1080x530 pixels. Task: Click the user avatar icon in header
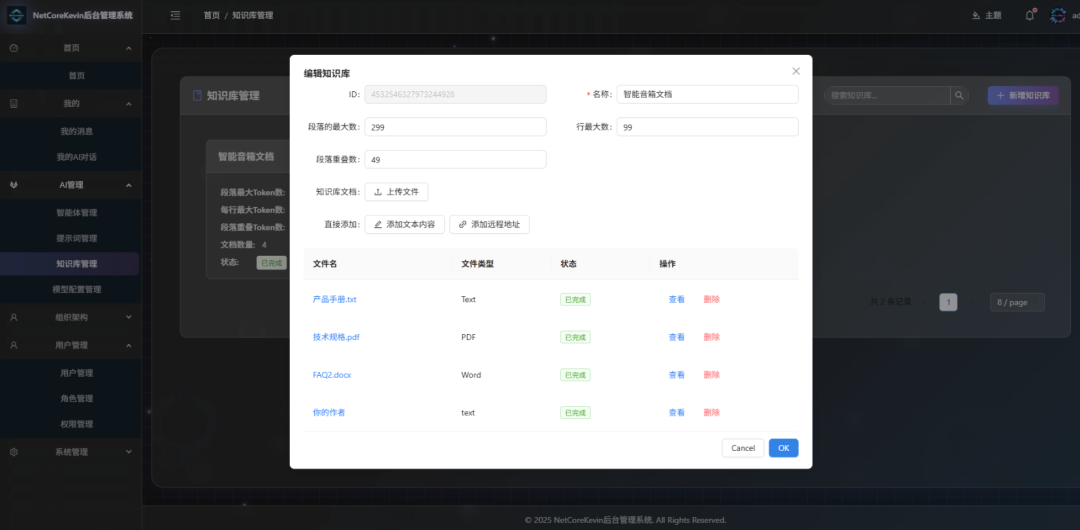[1058, 15]
